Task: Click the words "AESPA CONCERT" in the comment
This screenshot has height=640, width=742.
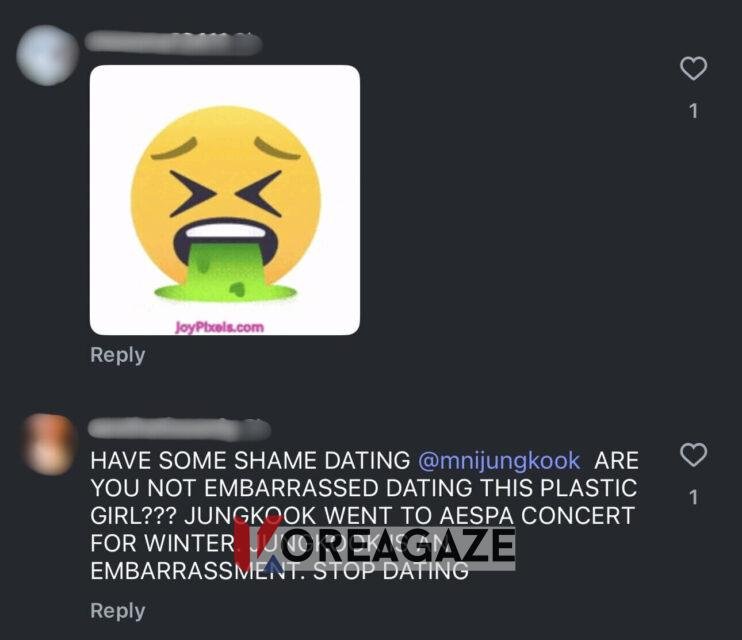Action: [537, 516]
